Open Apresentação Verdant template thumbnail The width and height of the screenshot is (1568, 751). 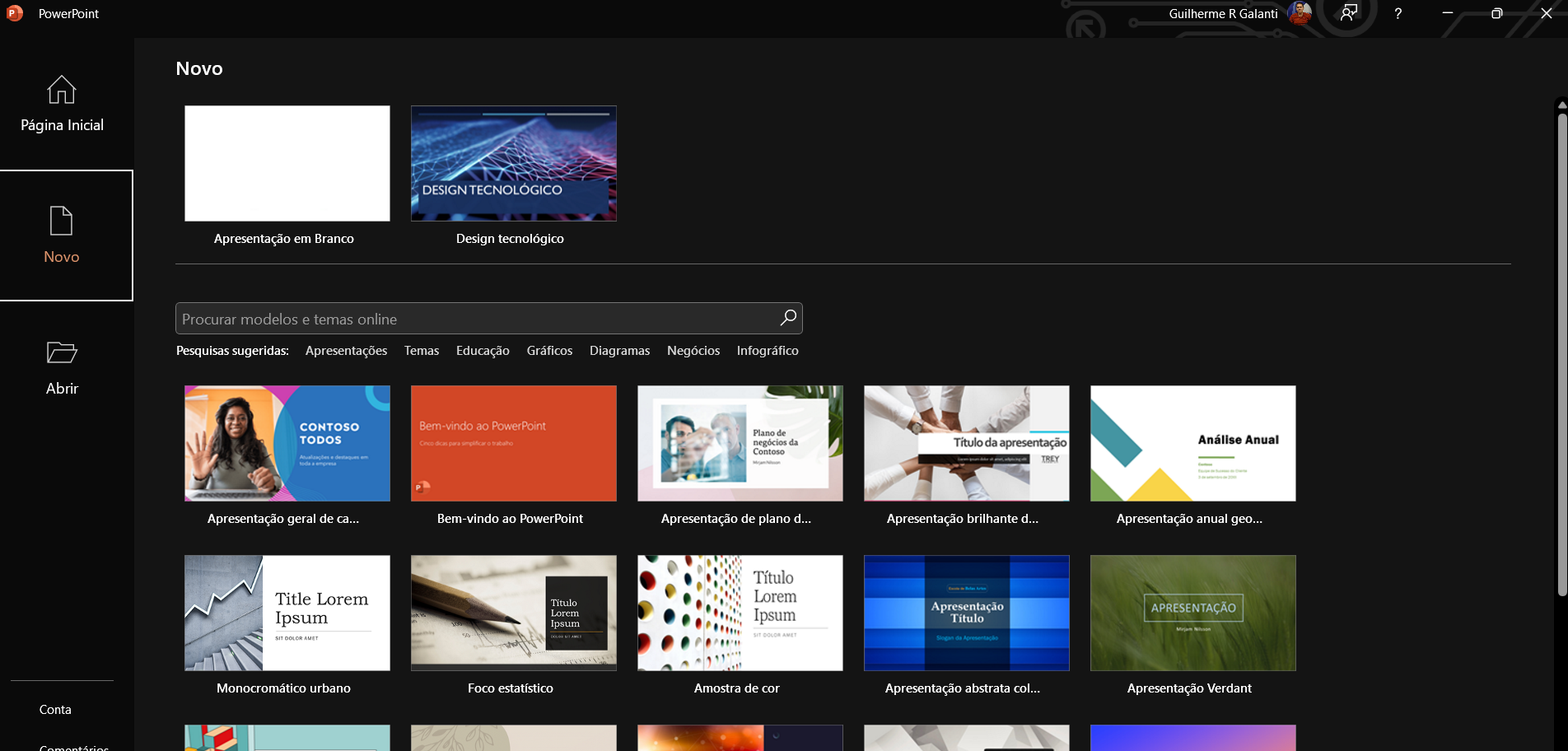(x=1193, y=613)
